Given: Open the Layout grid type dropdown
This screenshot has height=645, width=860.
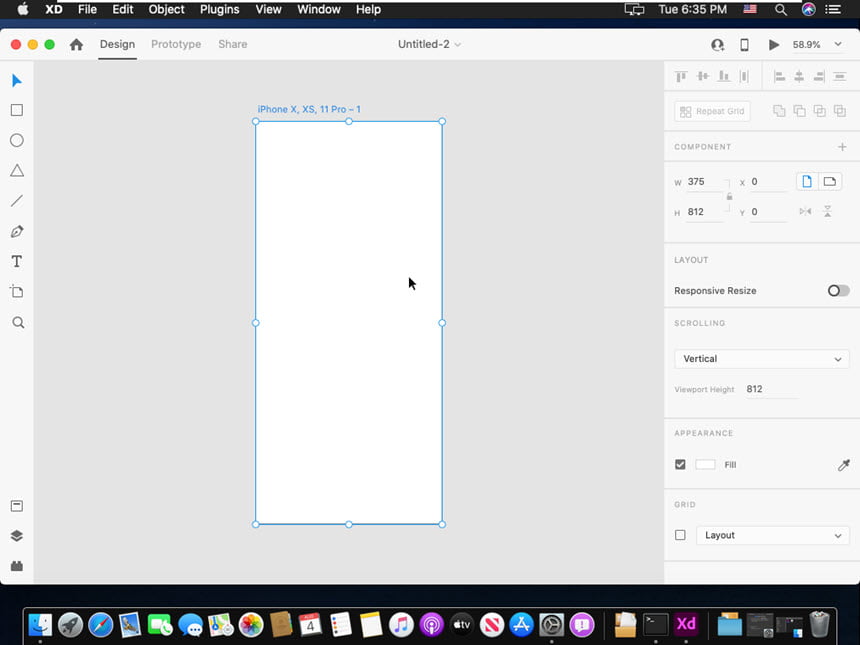Looking at the screenshot, I should [x=773, y=535].
